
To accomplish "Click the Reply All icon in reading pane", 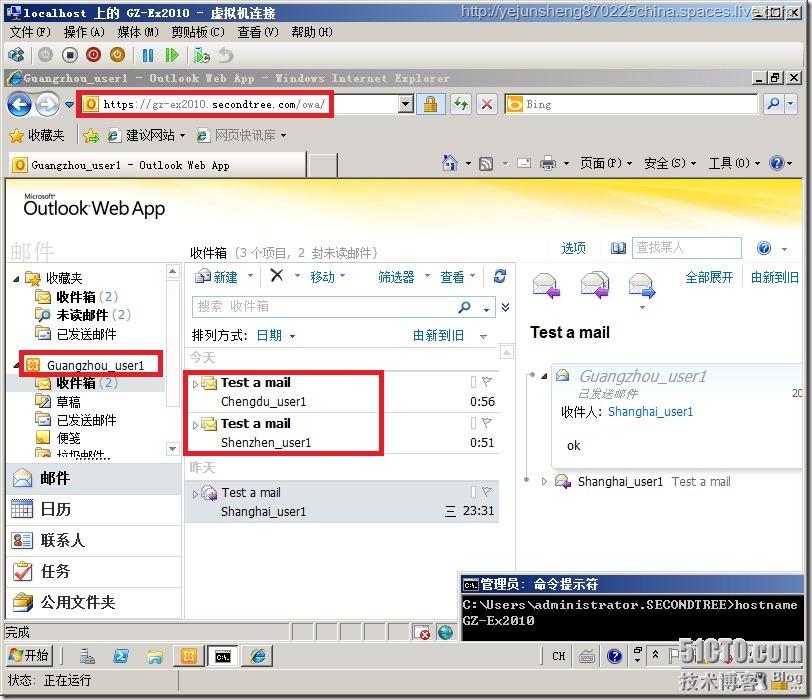I will 594,286.
